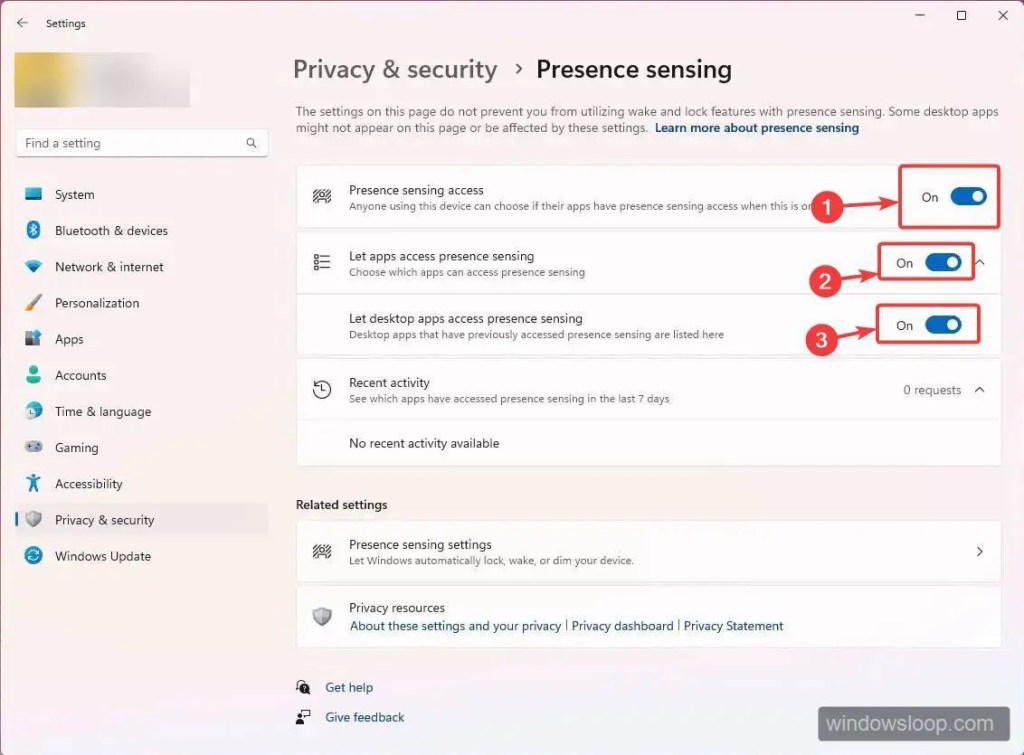Viewport: 1024px width, 755px height.
Task: Turn off Presence sensing access toggle
Action: click(x=968, y=197)
